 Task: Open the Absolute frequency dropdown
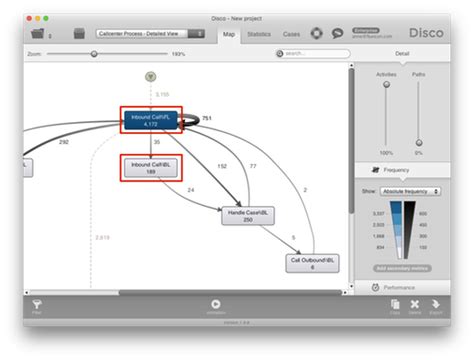click(410, 191)
